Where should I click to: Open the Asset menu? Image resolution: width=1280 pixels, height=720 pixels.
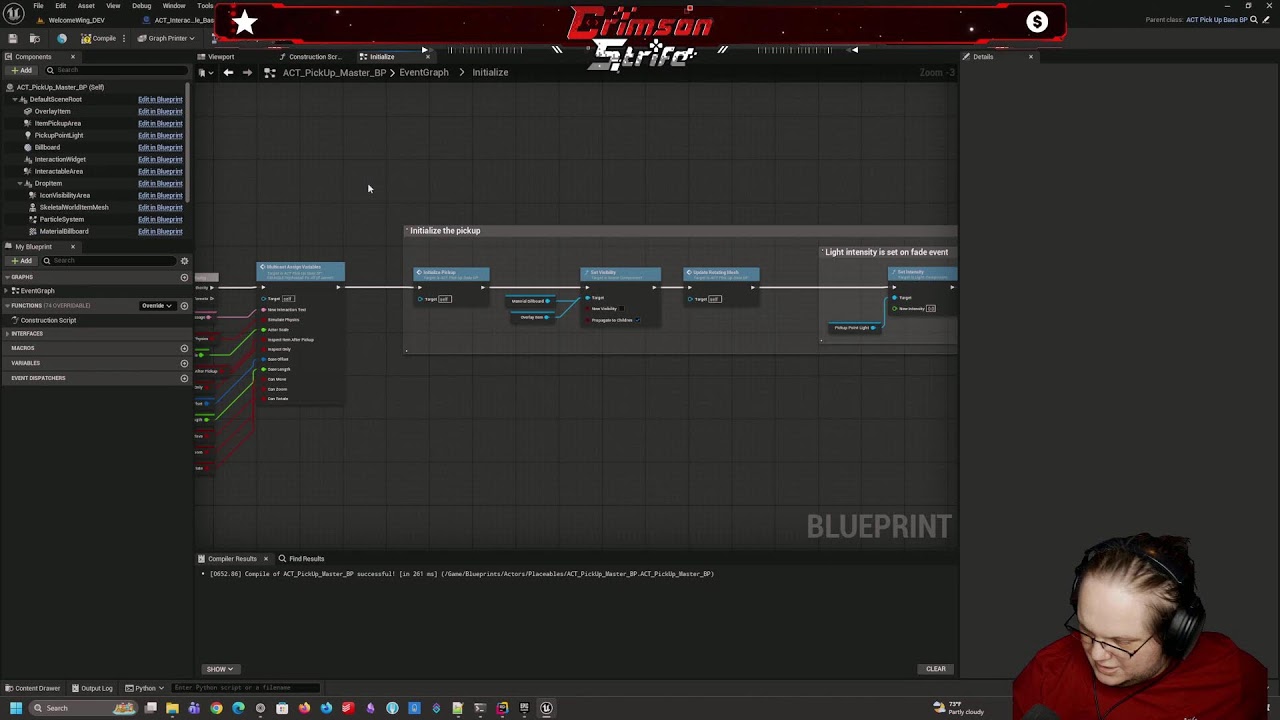click(86, 6)
